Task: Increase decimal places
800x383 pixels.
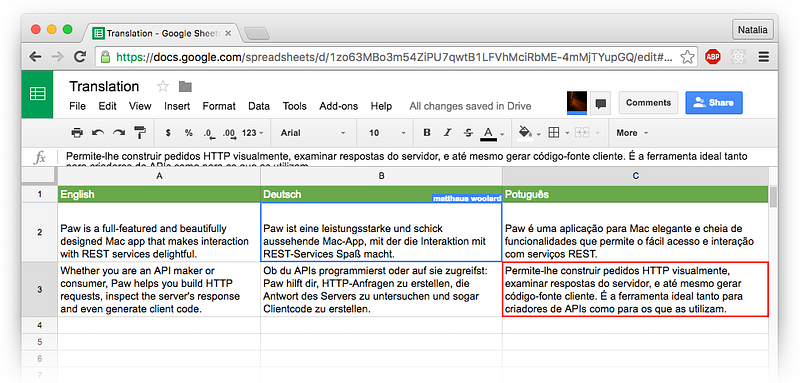Action: [230, 134]
